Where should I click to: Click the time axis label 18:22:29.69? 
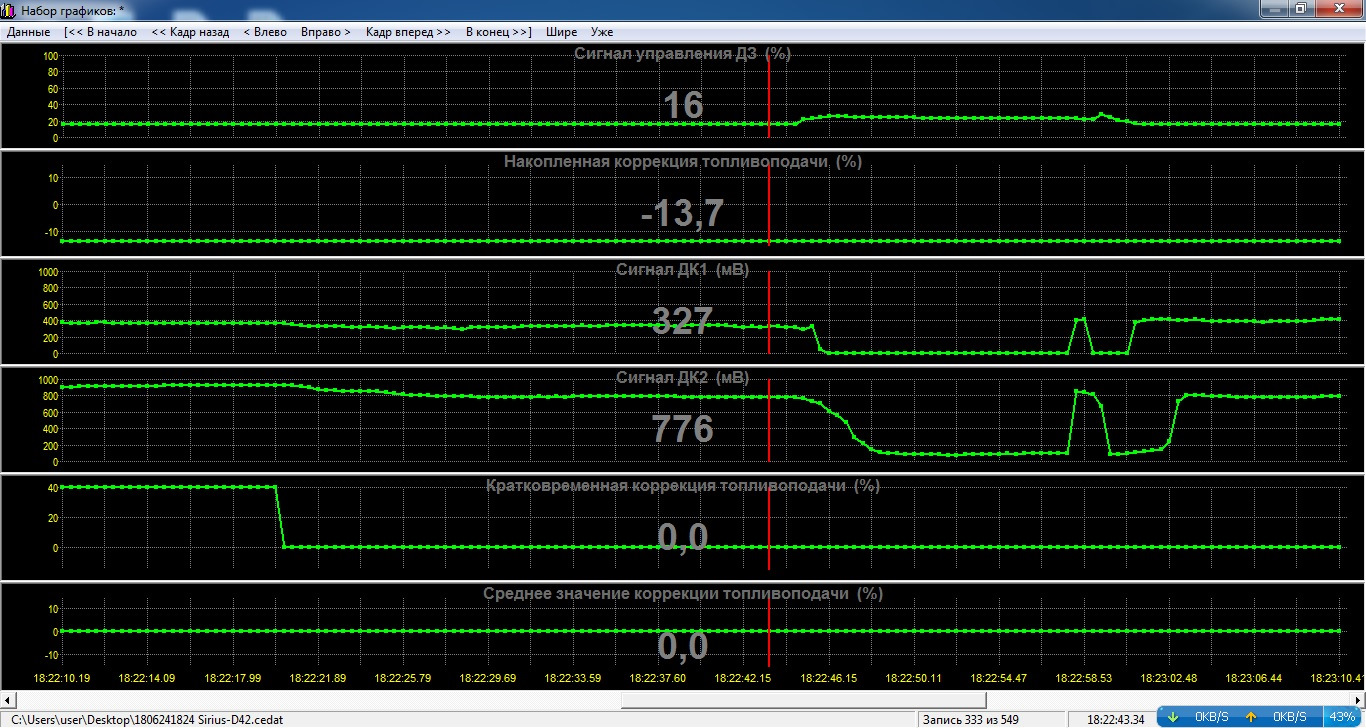[488, 678]
